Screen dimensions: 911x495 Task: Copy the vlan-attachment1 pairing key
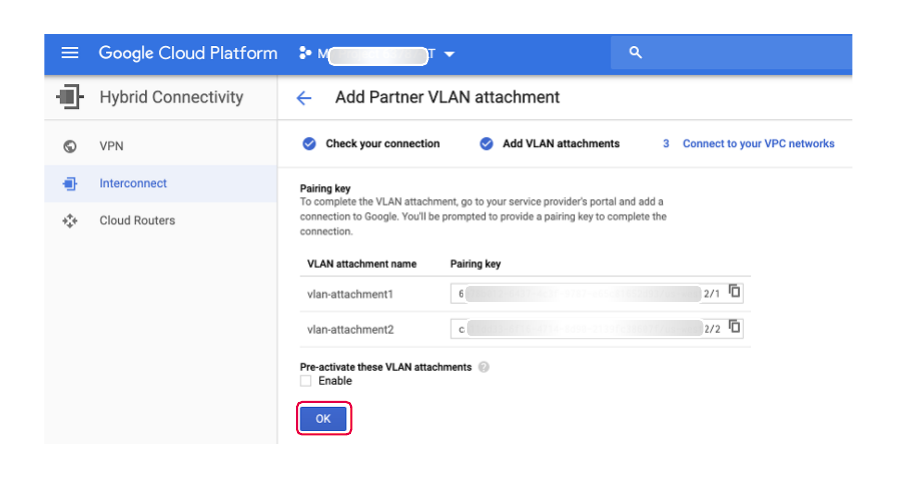tap(735, 292)
